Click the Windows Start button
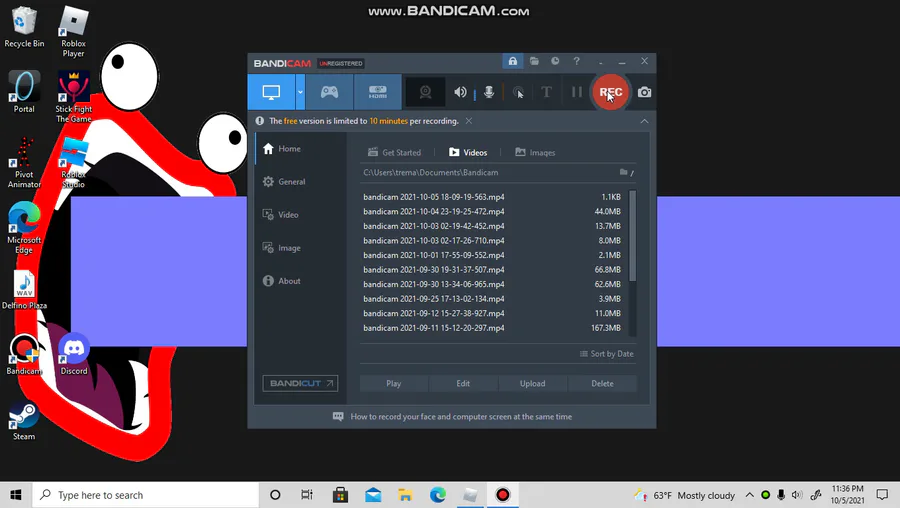 tap(16, 495)
